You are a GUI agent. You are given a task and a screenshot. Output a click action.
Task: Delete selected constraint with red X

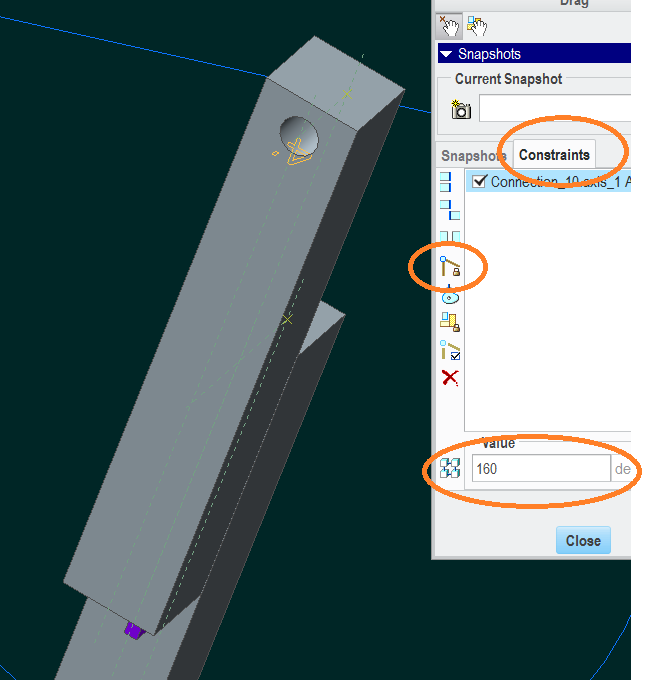click(x=450, y=377)
